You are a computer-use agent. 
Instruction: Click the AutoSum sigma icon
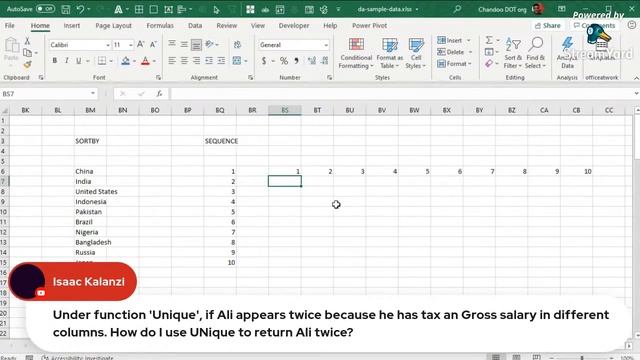pyautogui.click(x=489, y=40)
